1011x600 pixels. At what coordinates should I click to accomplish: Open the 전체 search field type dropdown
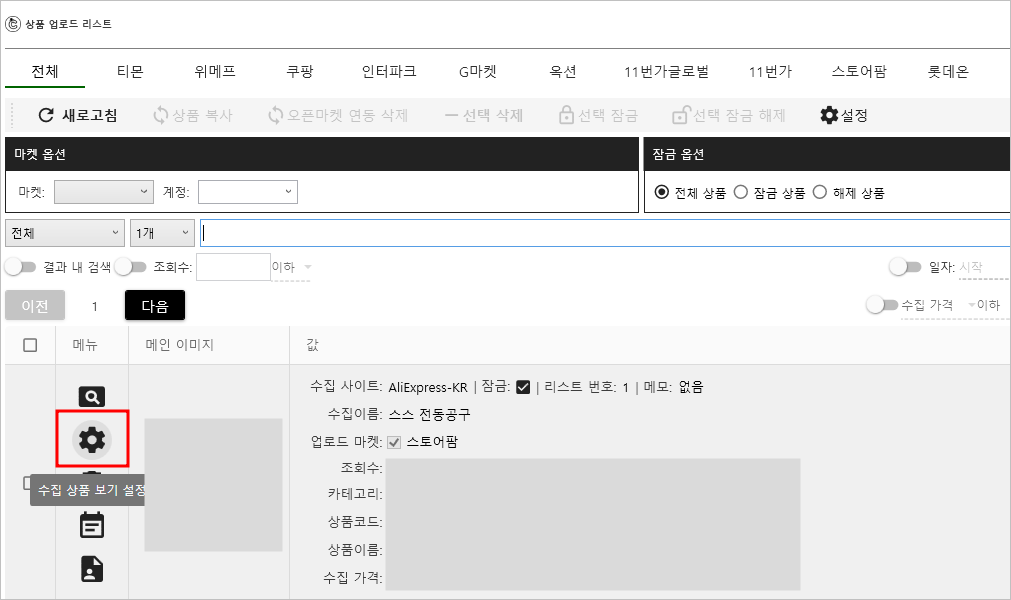pos(64,233)
